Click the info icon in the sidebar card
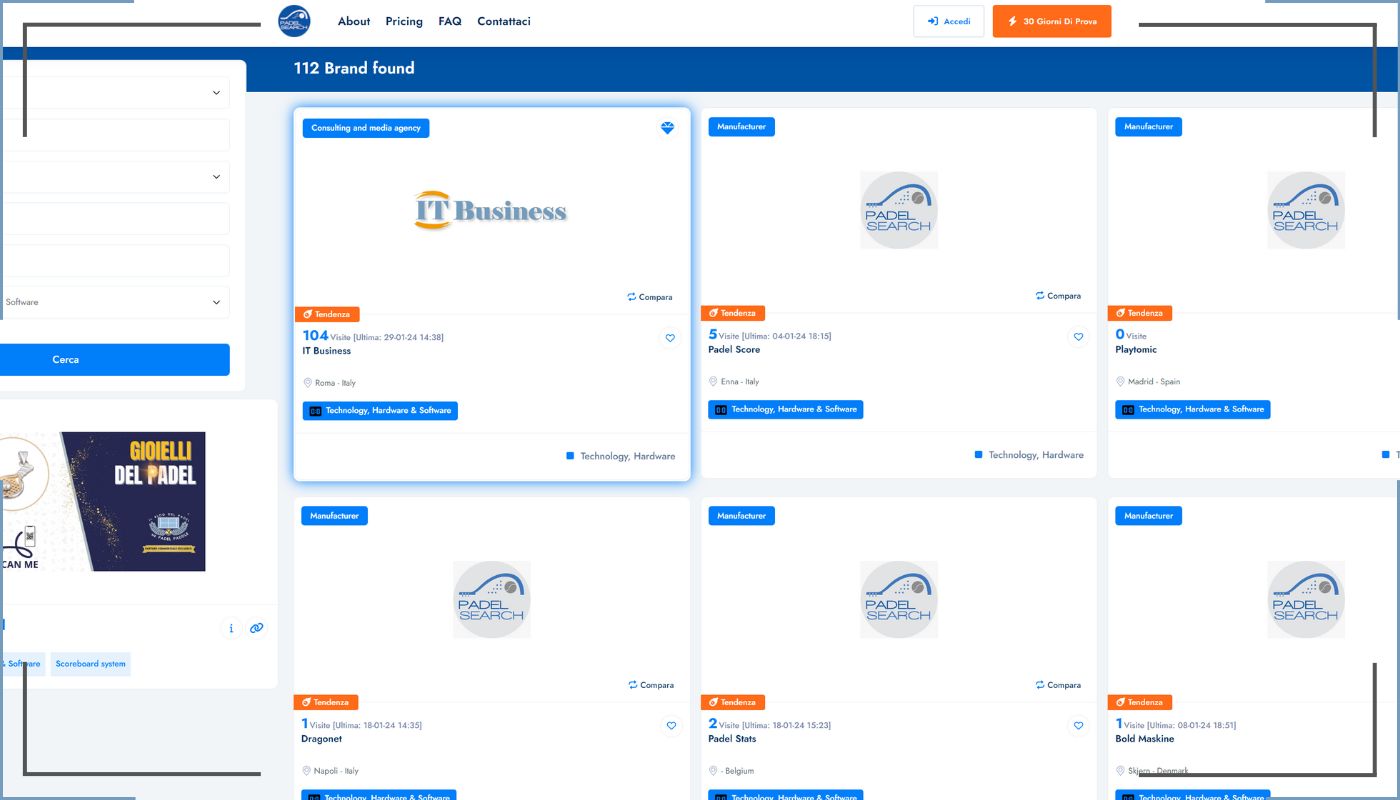The image size is (1400, 800). coord(231,628)
